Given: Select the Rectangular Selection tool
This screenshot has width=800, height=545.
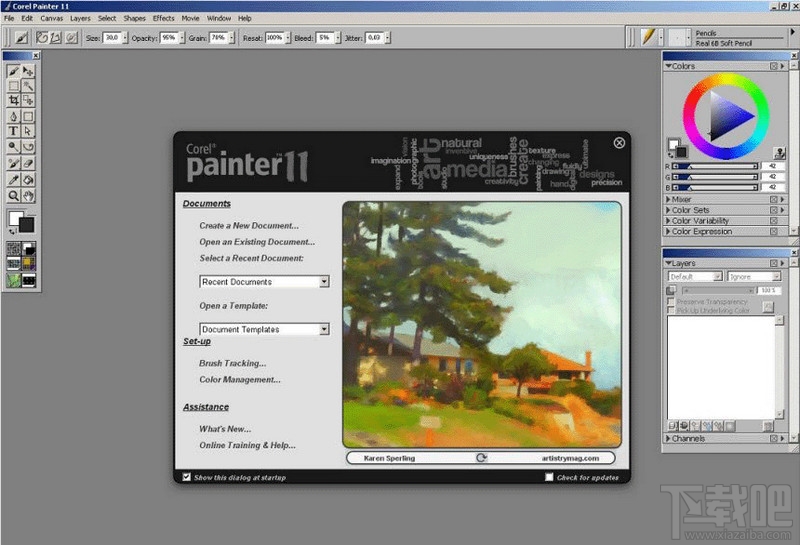Looking at the screenshot, I should coord(14,86).
